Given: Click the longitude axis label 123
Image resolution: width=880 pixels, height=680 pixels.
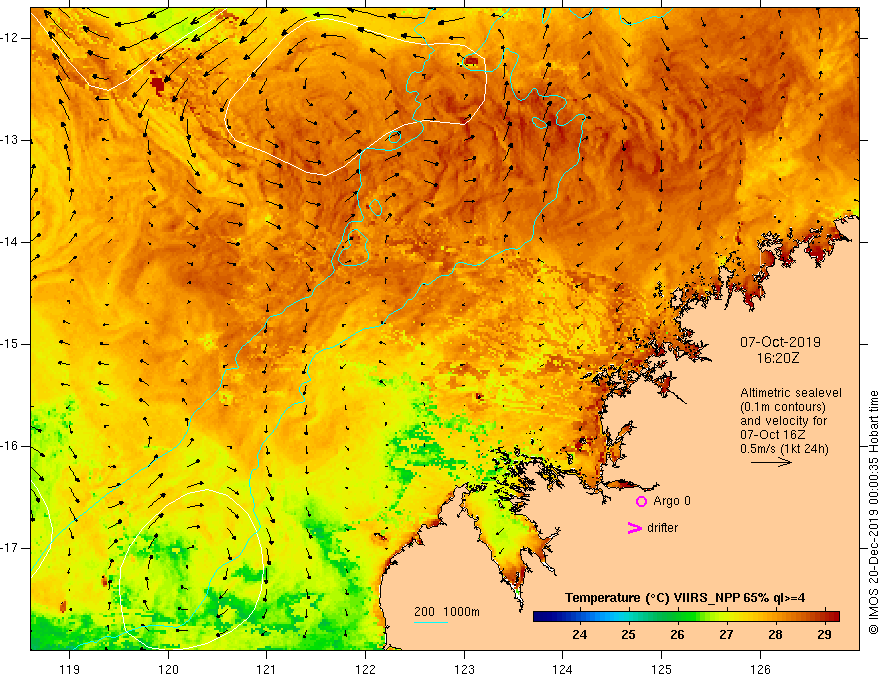Looking at the screenshot, I should tap(464, 669).
